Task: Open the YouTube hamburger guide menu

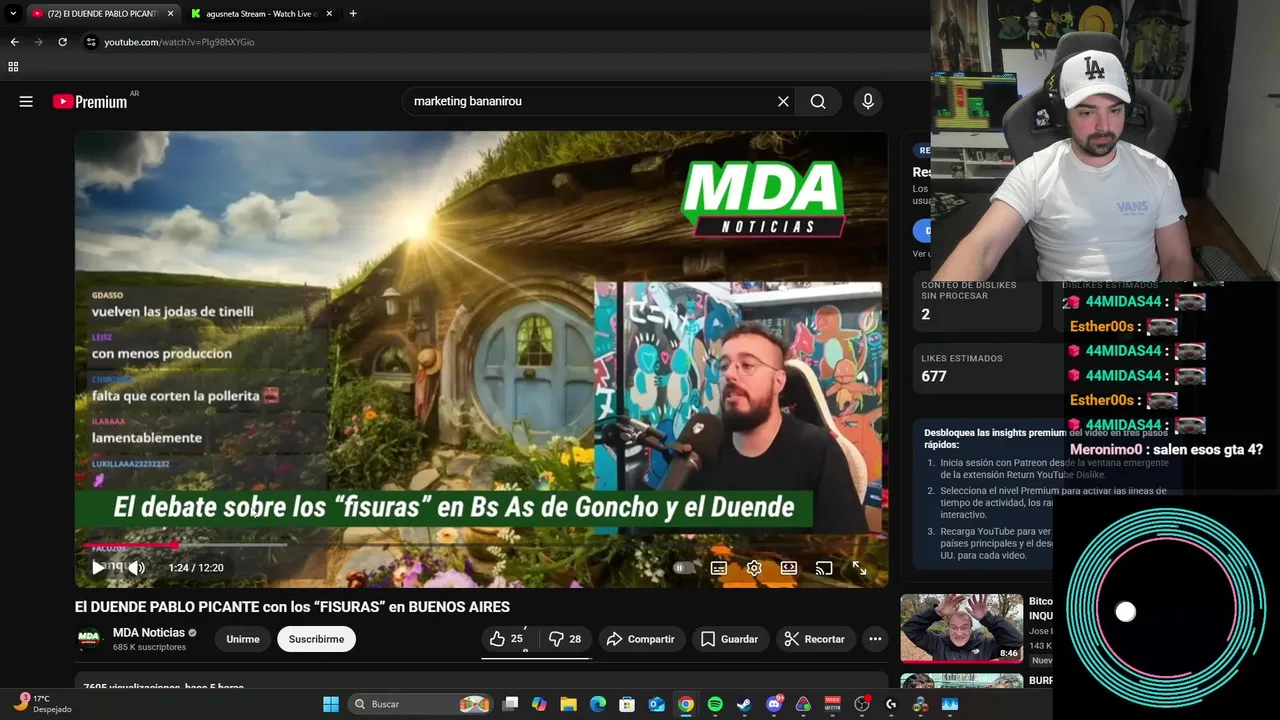Action: (x=26, y=101)
